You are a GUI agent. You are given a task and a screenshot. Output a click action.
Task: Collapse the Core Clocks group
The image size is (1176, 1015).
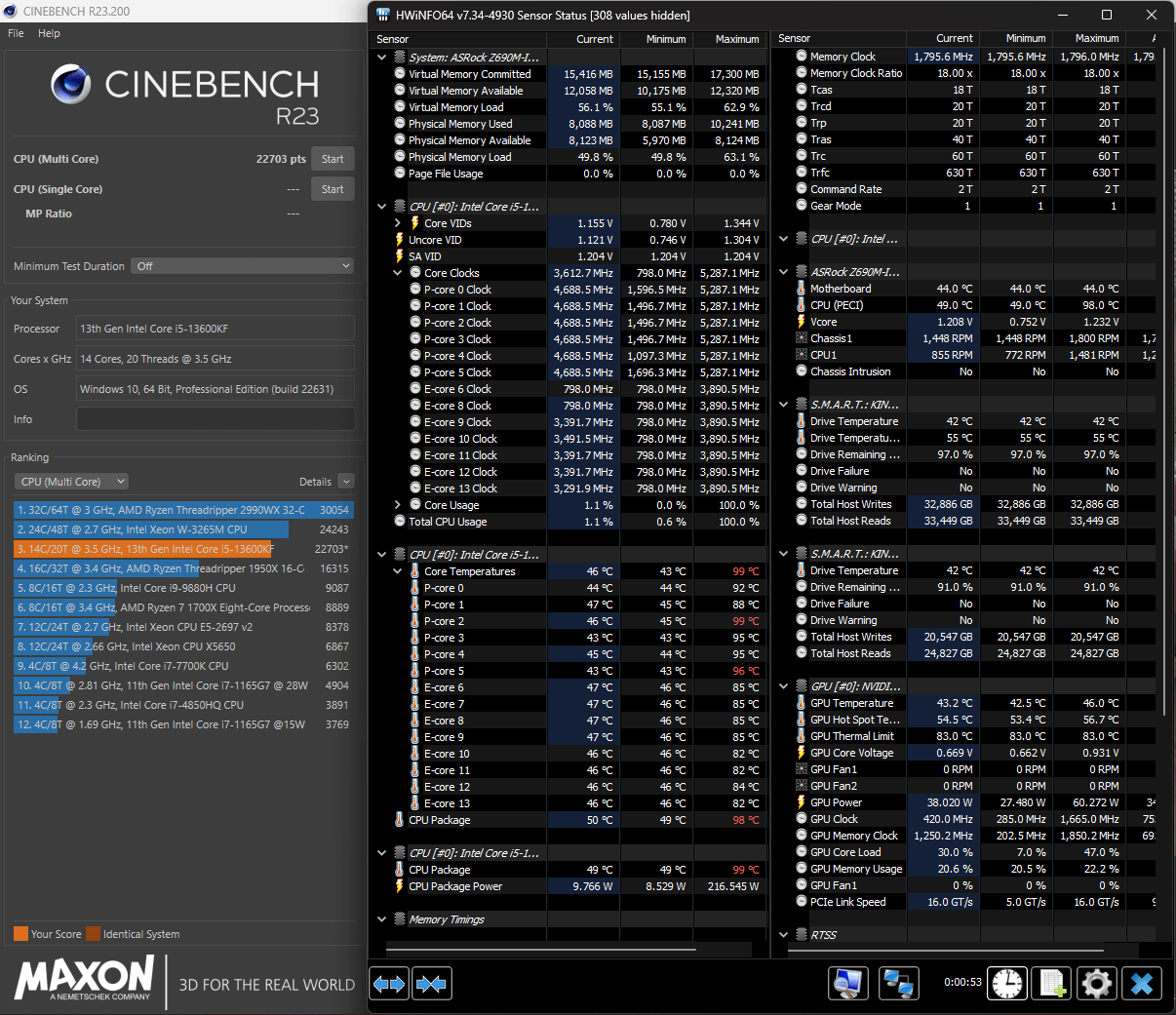[398, 273]
